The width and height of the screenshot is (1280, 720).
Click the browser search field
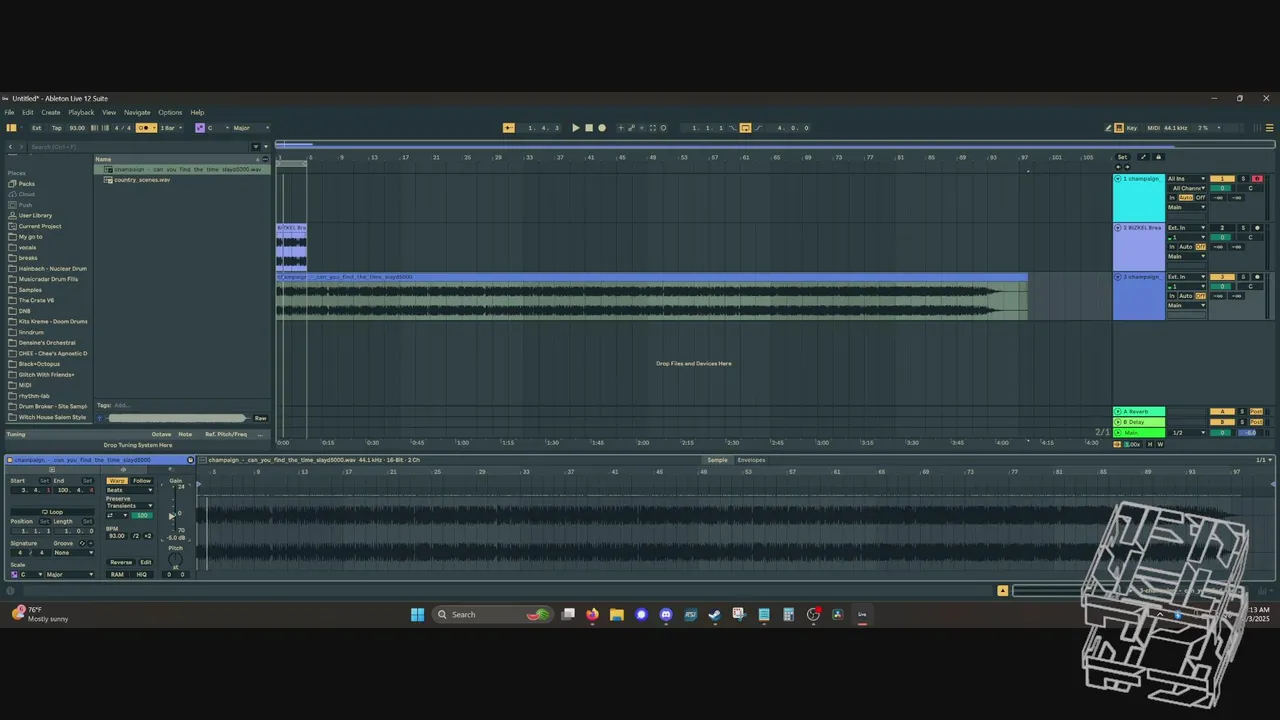tap(138, 147)
